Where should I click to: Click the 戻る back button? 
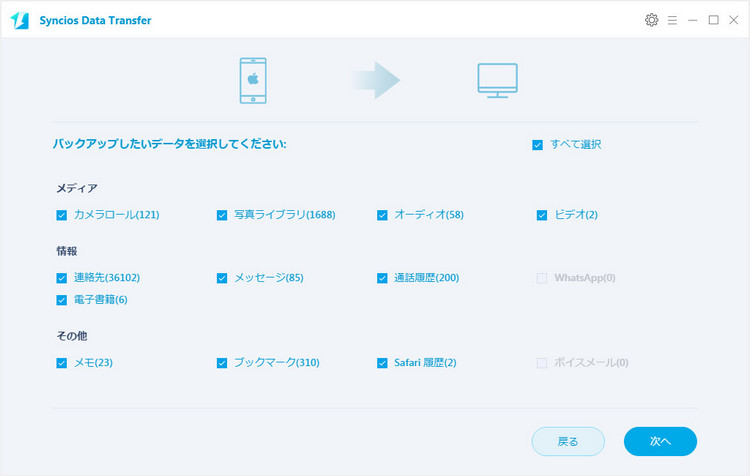[x=568, y=441]
